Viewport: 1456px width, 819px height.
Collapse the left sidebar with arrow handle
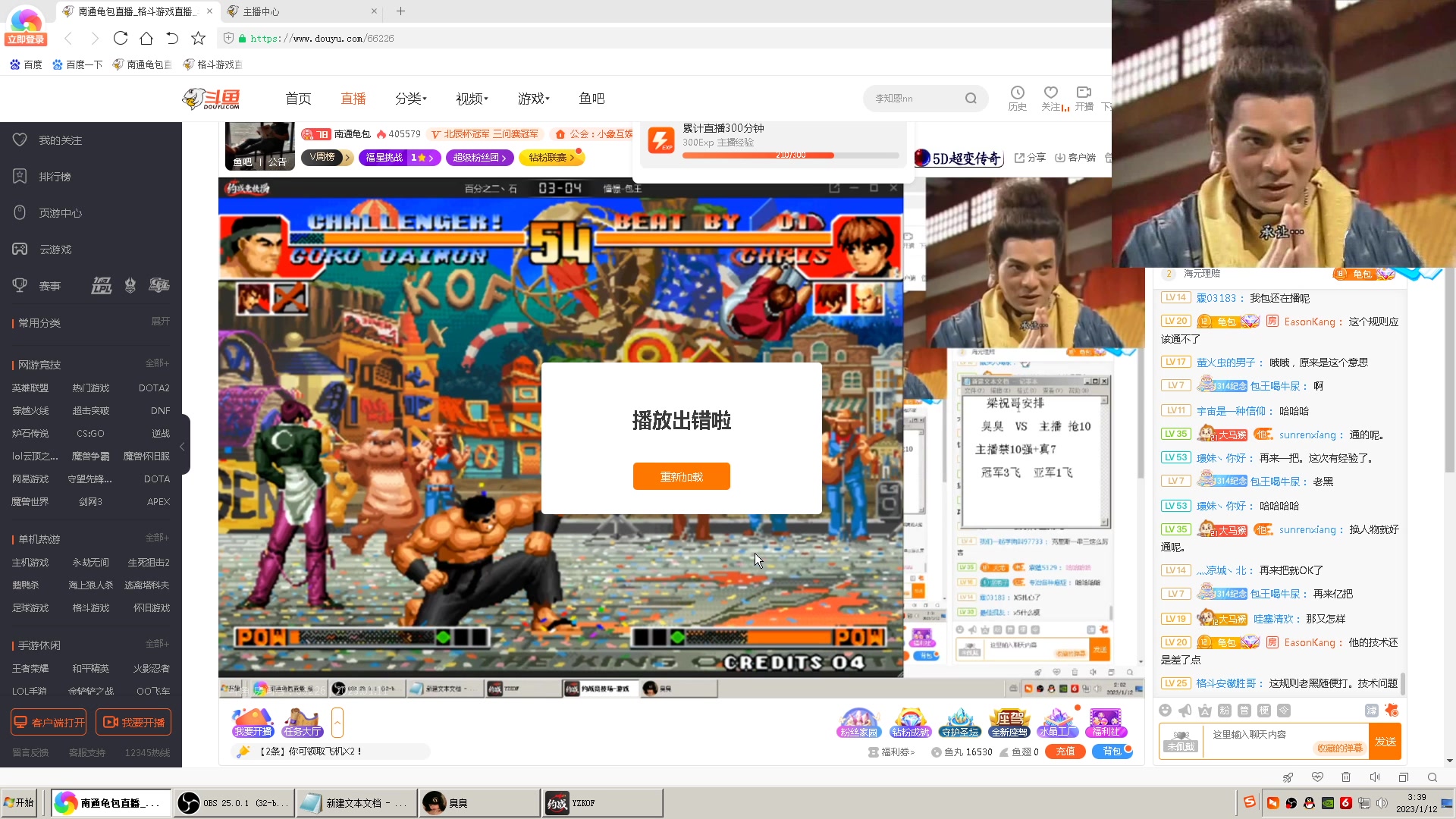coord(183,446)
